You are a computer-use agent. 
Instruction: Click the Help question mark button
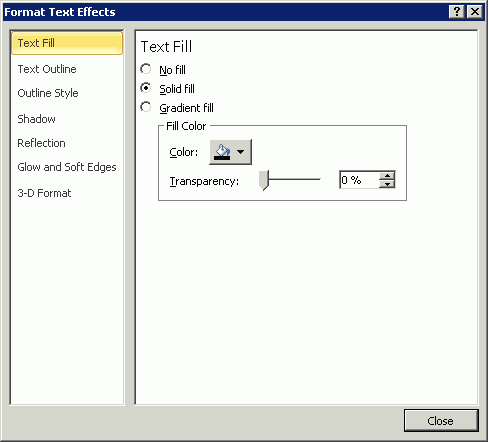(x=457, y=12)
